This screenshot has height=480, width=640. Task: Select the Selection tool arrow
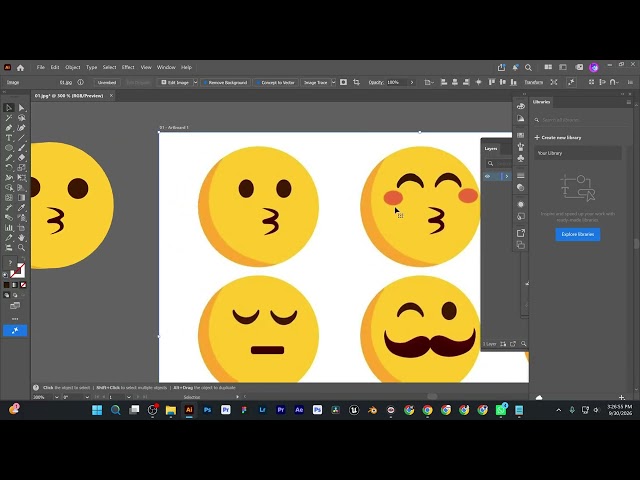(x=9, y=108)
